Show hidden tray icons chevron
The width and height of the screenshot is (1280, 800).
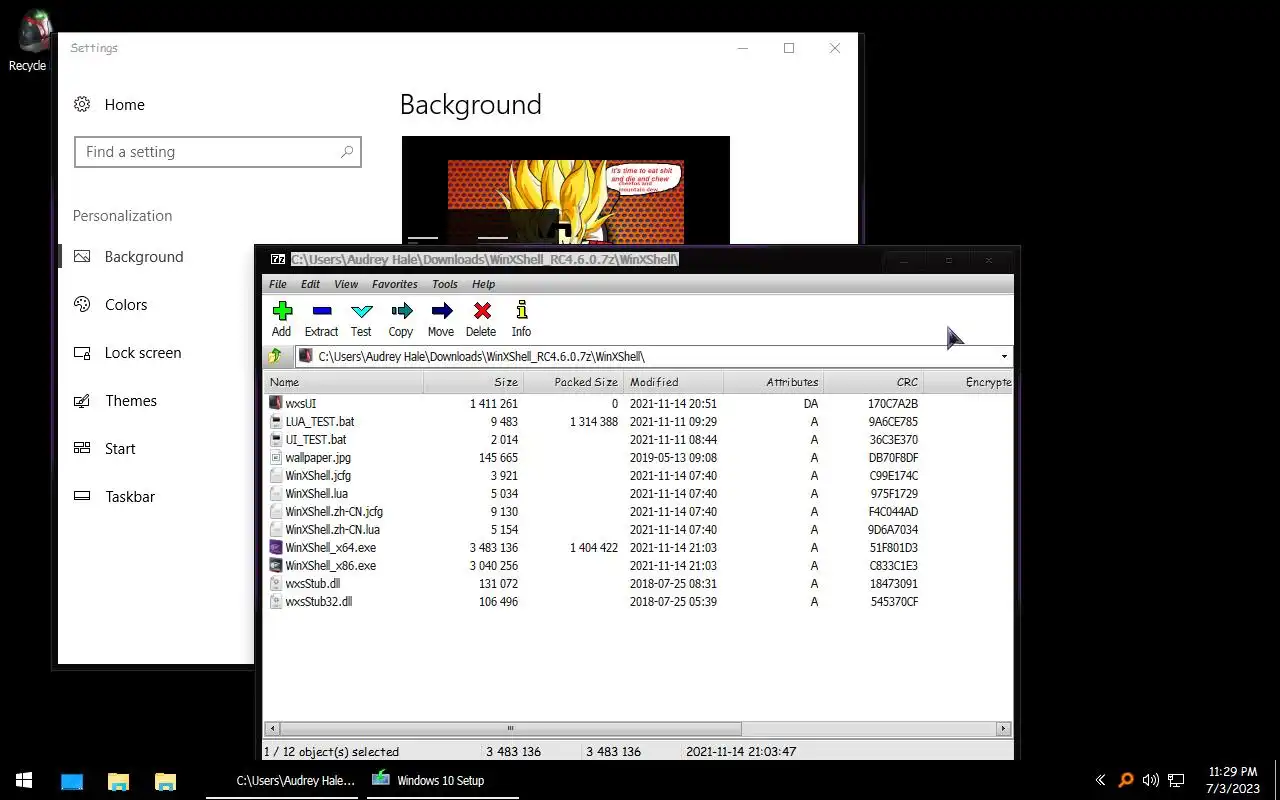click(1101, 780)
